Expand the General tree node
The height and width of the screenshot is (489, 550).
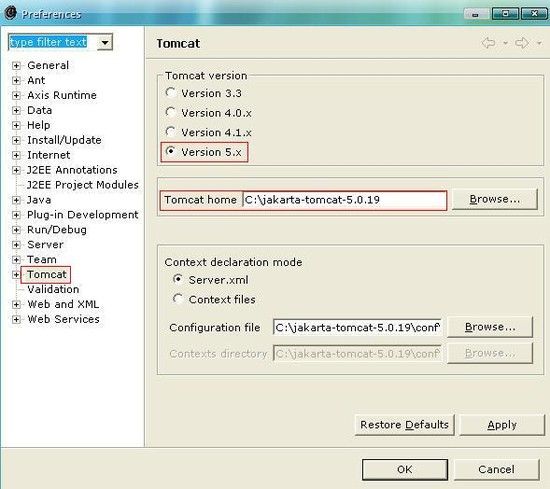pos(16,65)
